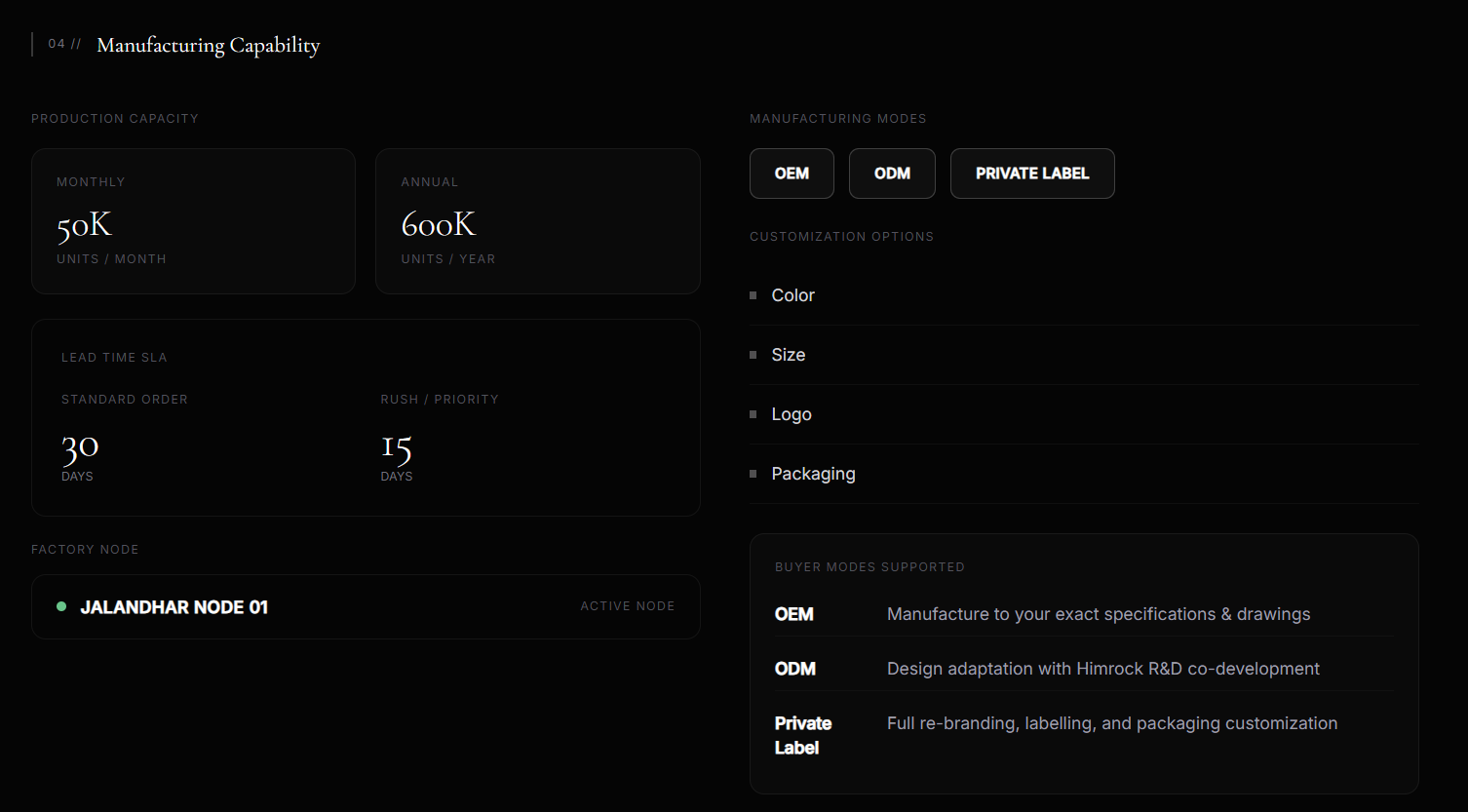Open the Monthly 50K units card
The height and width of the screenshot is (812, 1468).
point(193,221)
